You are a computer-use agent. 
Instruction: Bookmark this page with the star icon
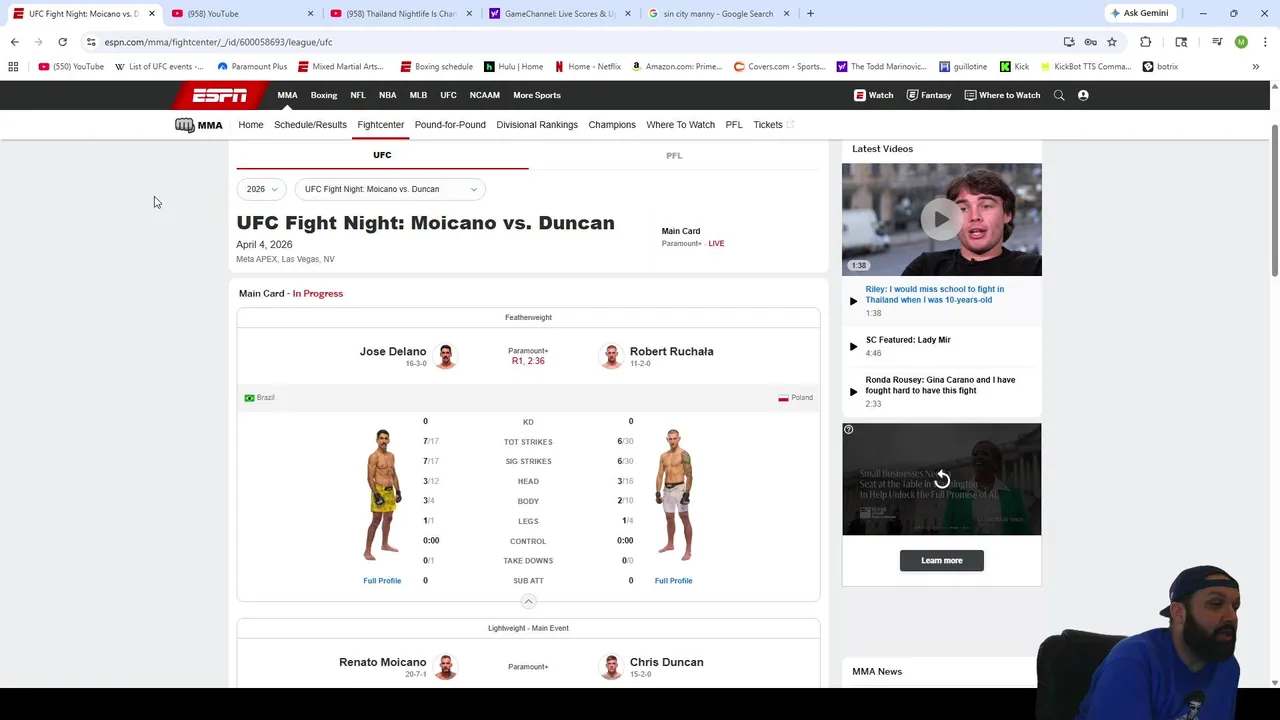click(x=1112, y=42)
